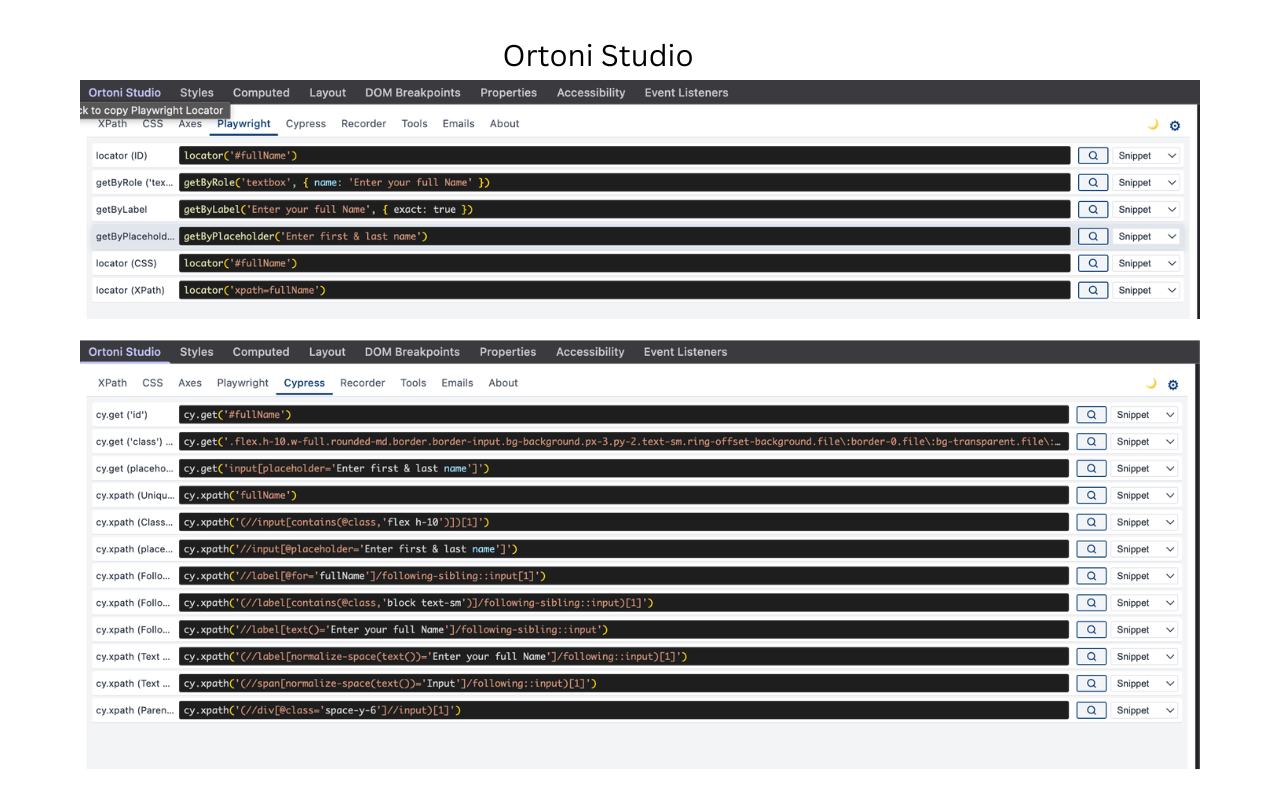The height and width of the screenshot is (800, 1280).
Task: Click the 'getByPlacehold...' row label
Action: point(134,237)
